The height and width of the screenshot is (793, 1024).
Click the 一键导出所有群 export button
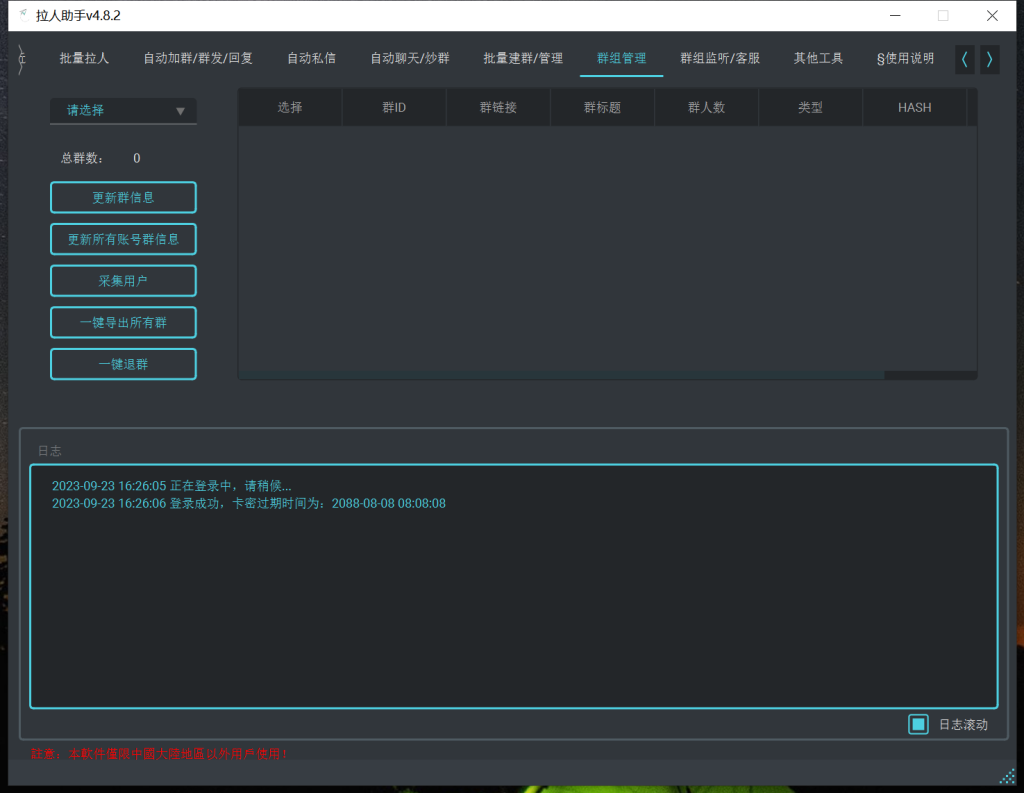[x=123, y=322]
